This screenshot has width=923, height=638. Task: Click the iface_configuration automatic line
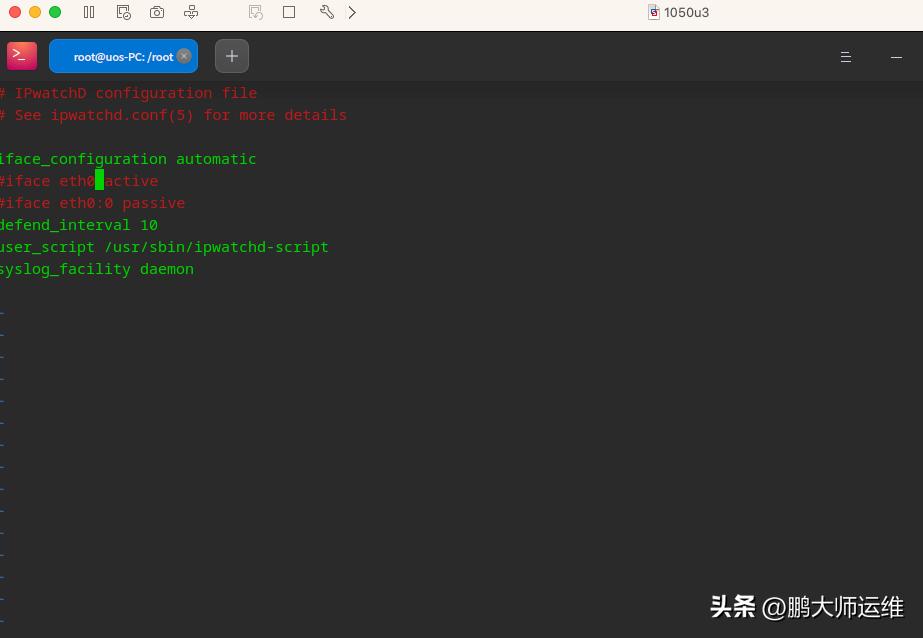pos(128,158)
